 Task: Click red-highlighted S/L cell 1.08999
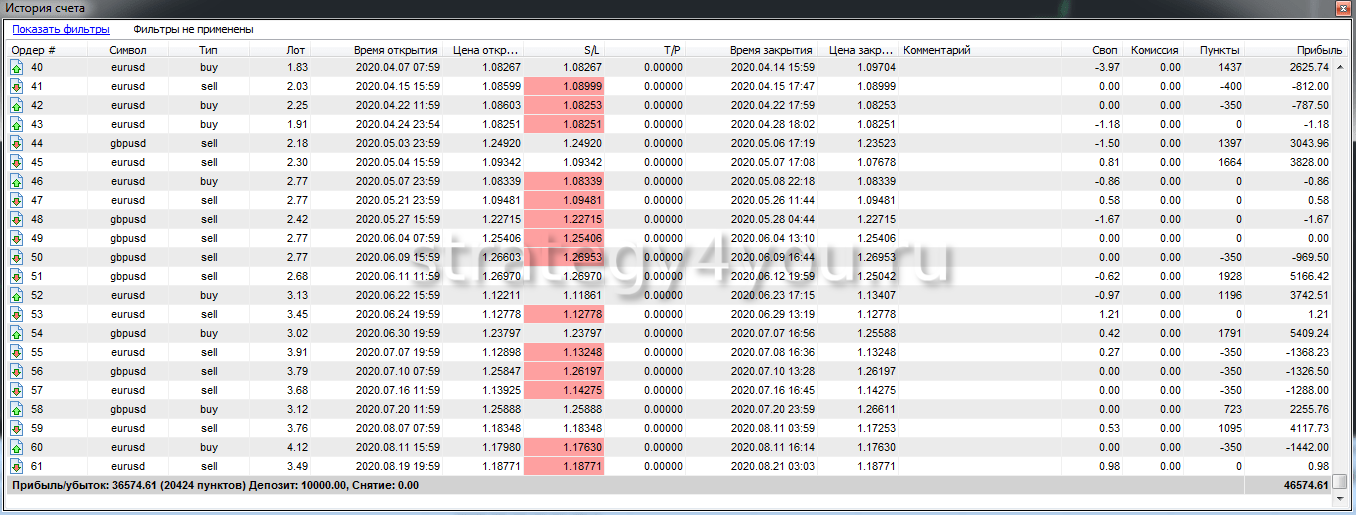pos(564,86)
